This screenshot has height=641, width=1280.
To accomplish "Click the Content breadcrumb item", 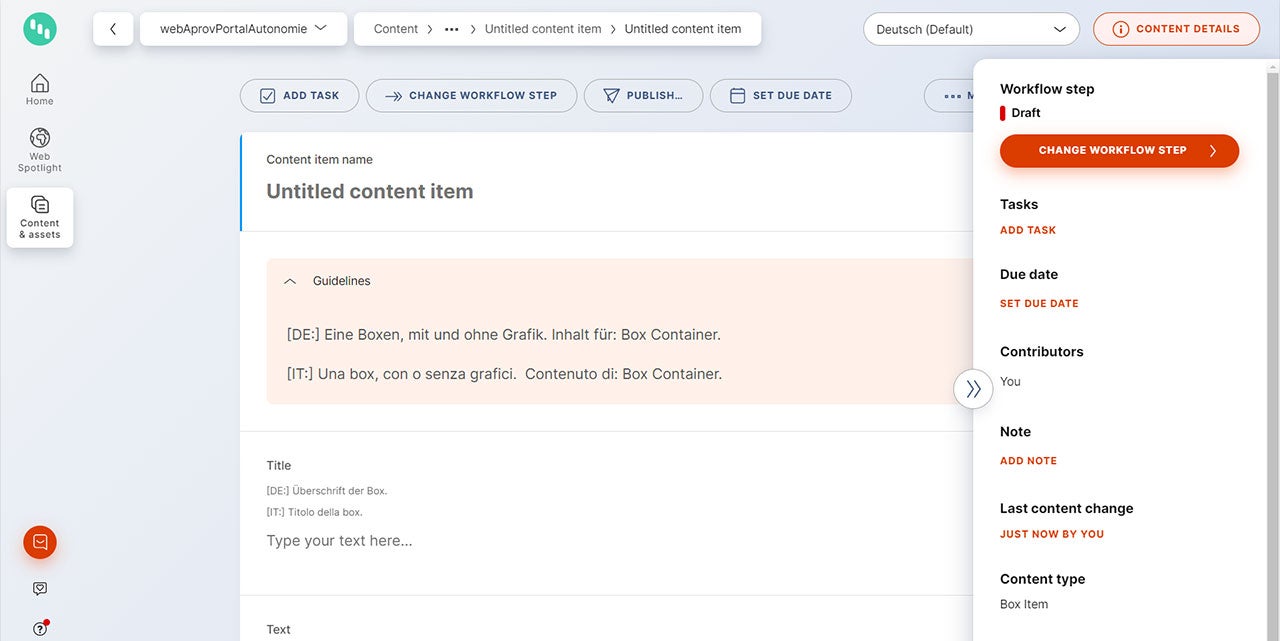I will click(396, 29).
